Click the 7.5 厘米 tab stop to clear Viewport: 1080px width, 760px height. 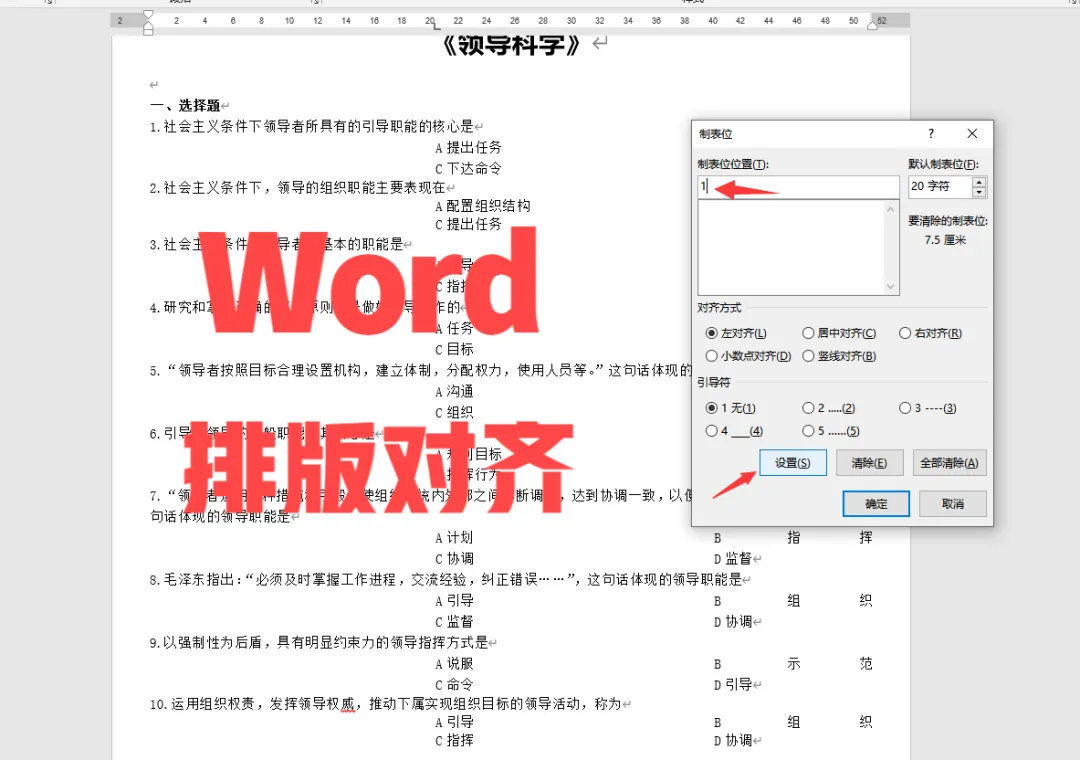point(945,240)
